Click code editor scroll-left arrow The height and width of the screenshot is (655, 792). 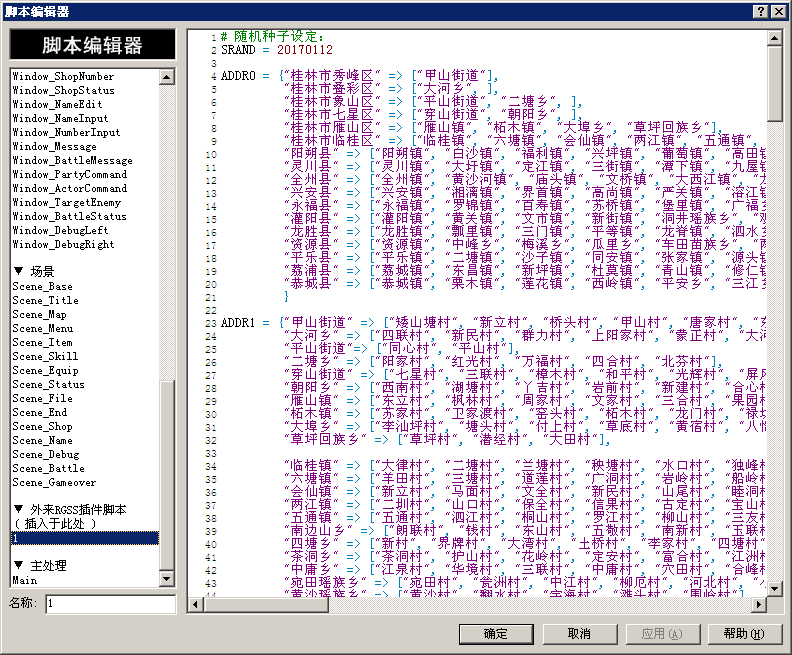[196, 604]
